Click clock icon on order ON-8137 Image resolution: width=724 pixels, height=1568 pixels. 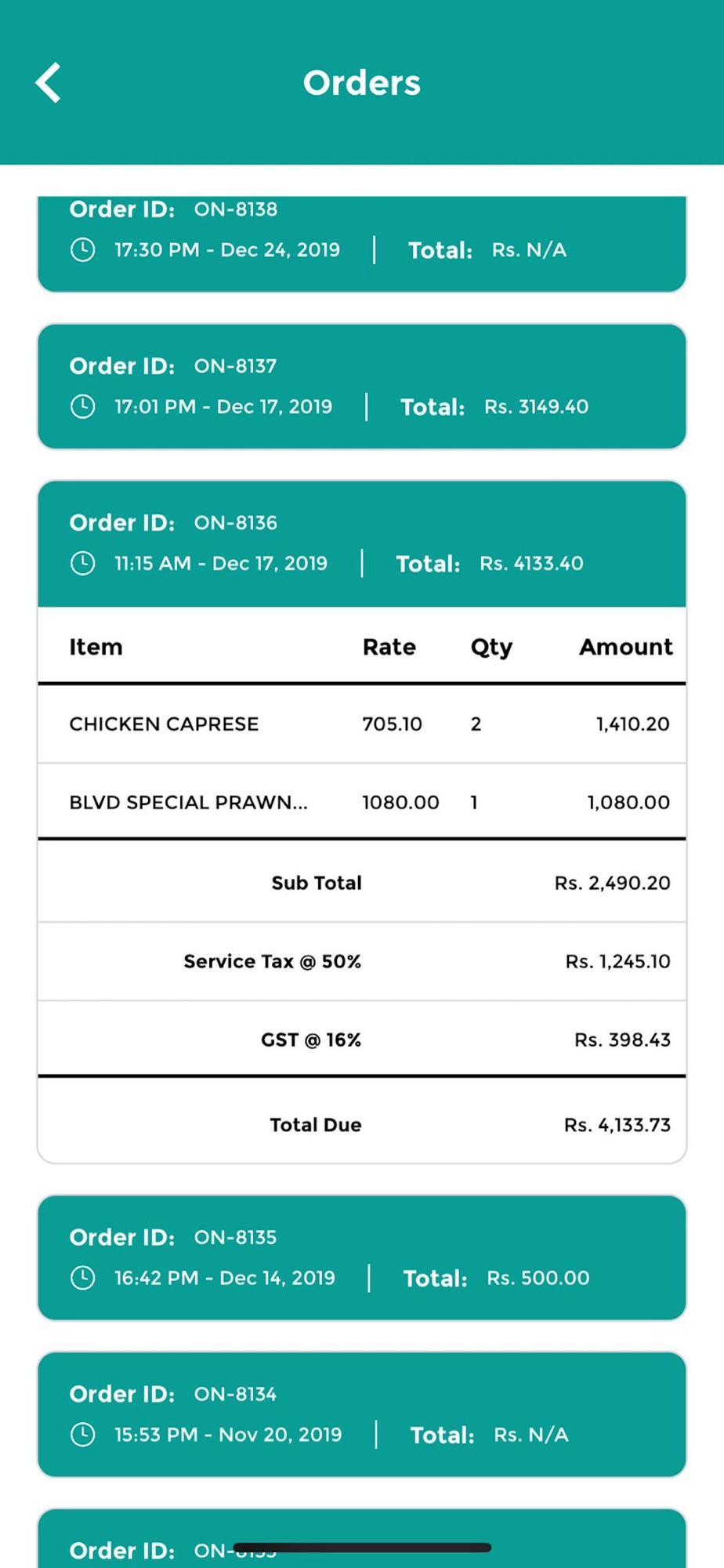coord(82,407)
